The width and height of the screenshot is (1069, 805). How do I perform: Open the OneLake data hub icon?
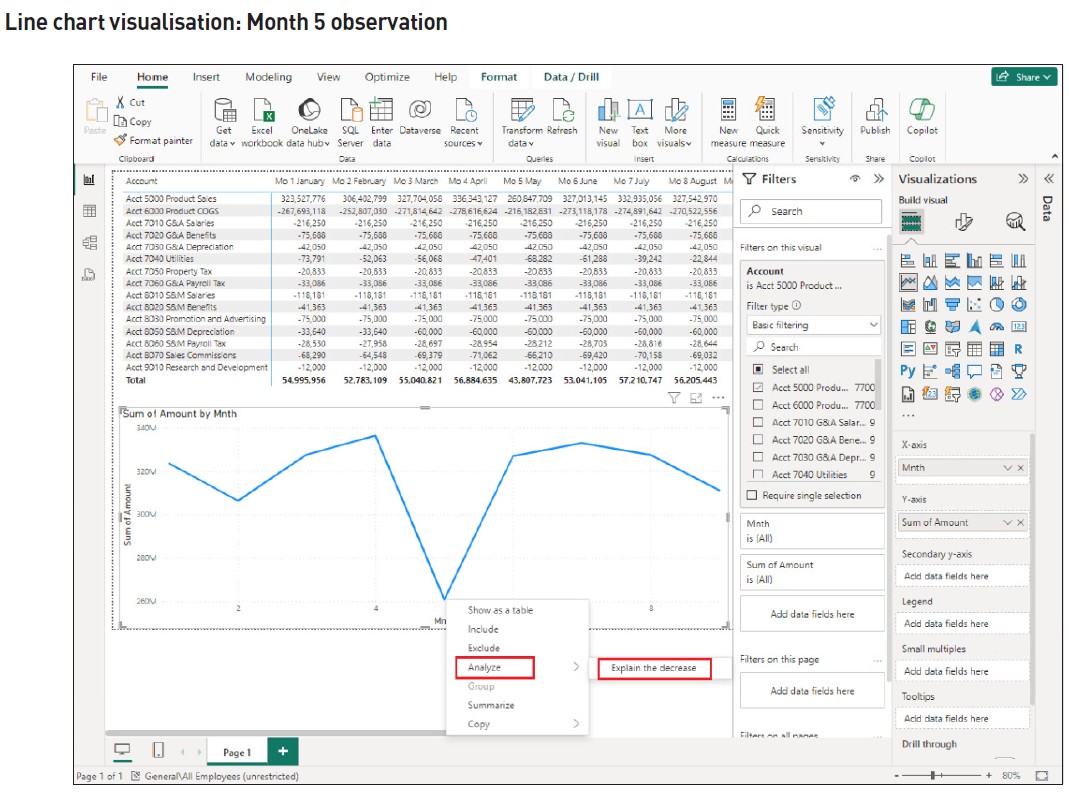309,112
